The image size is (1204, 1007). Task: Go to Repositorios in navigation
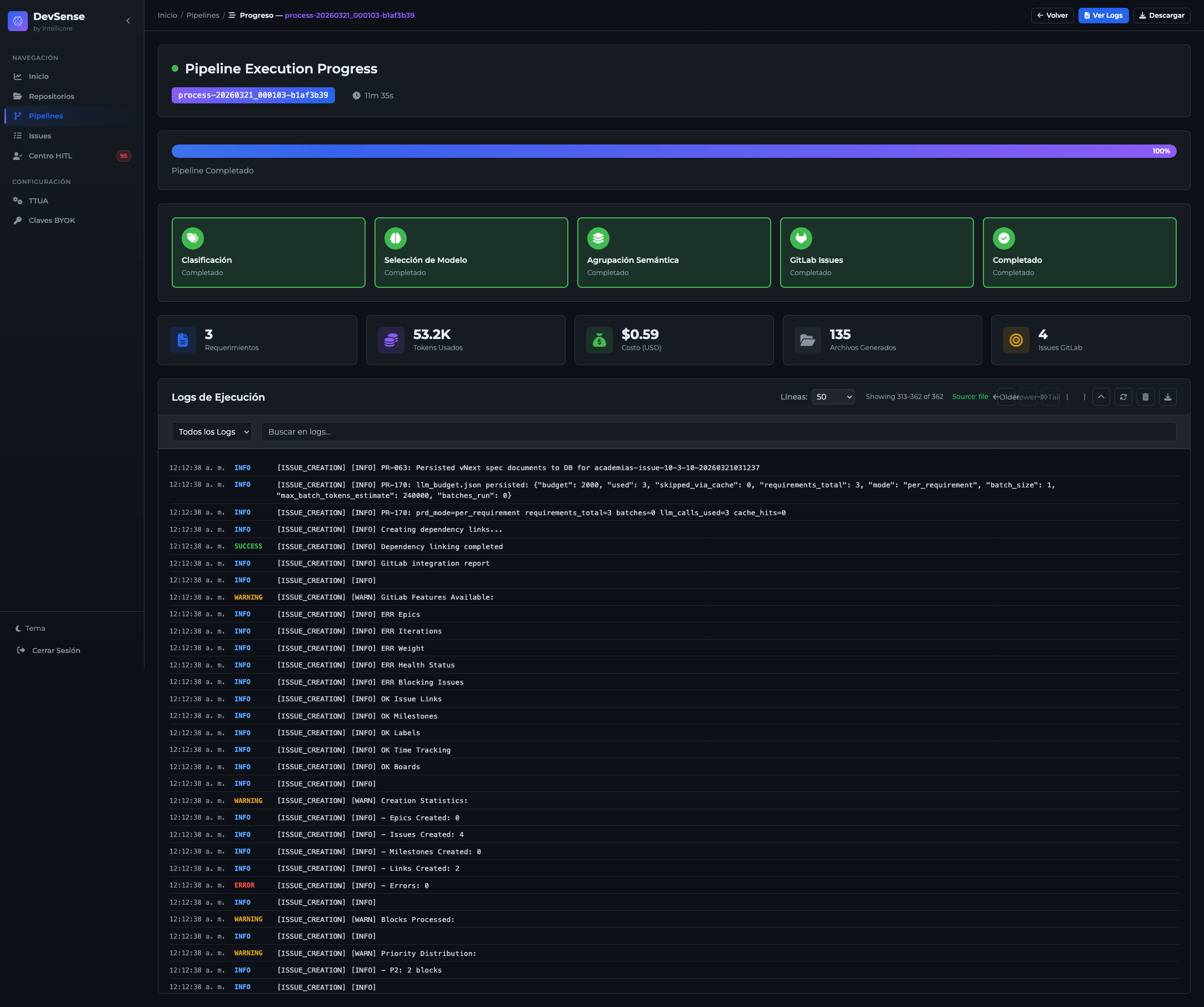(51, 96)
